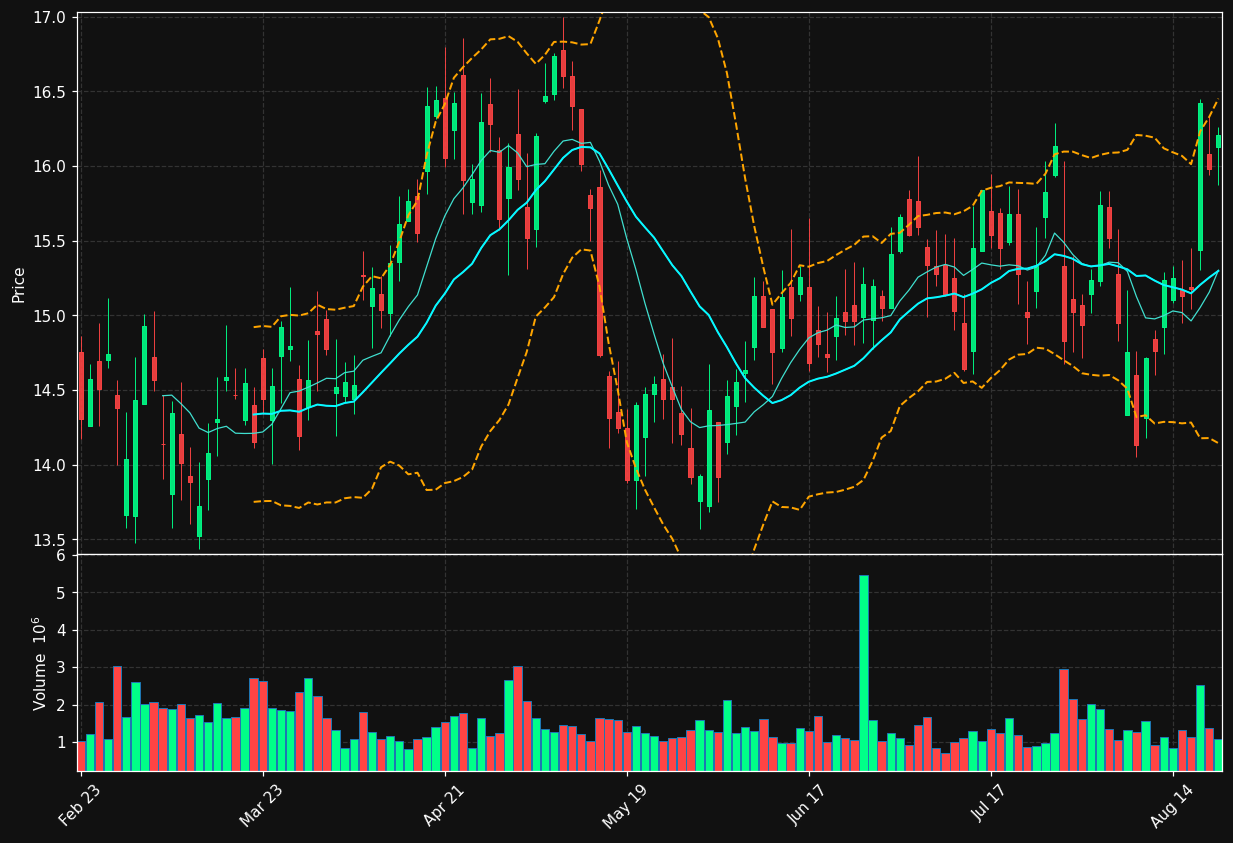Click the 'Mar 23' date label

261,806
